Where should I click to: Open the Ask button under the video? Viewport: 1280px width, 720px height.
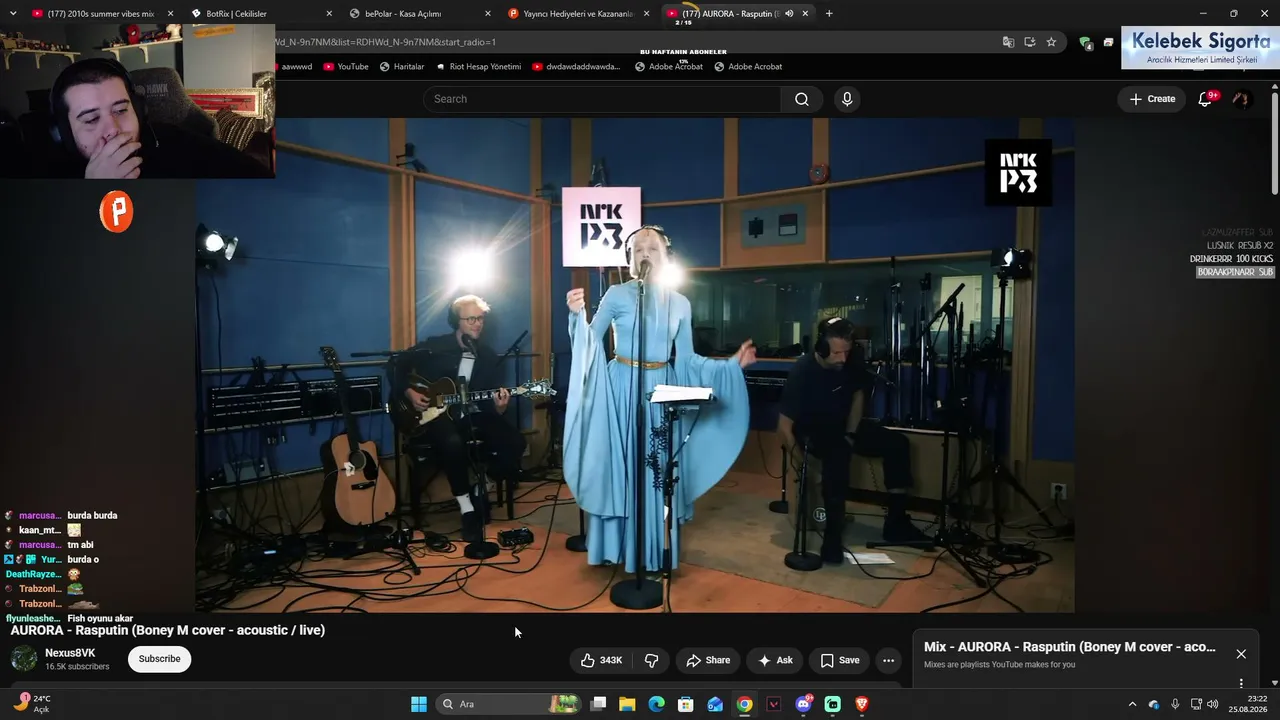click(775, 660)
